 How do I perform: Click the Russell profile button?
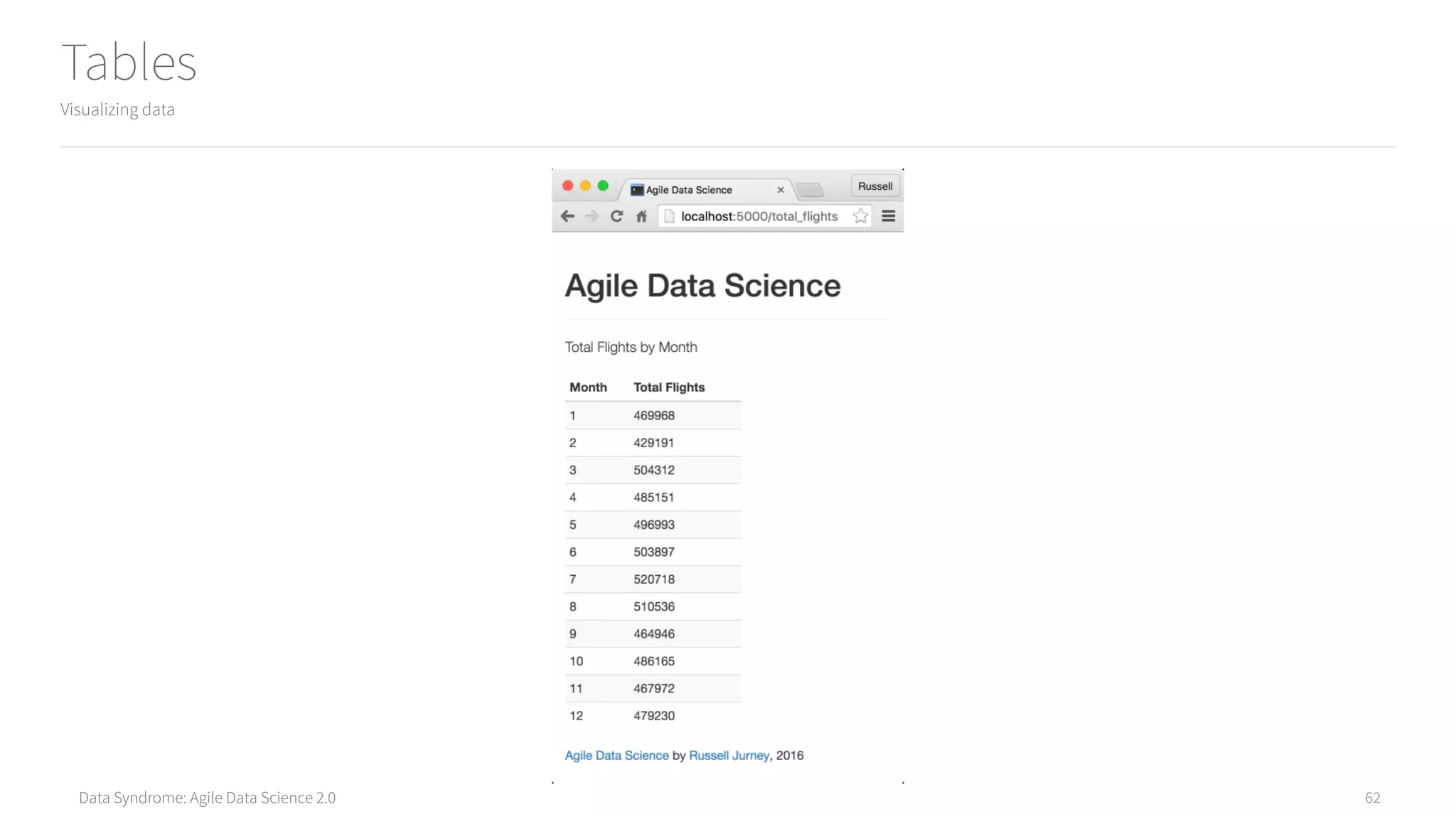pyautogui.click(x=875, y=186)
